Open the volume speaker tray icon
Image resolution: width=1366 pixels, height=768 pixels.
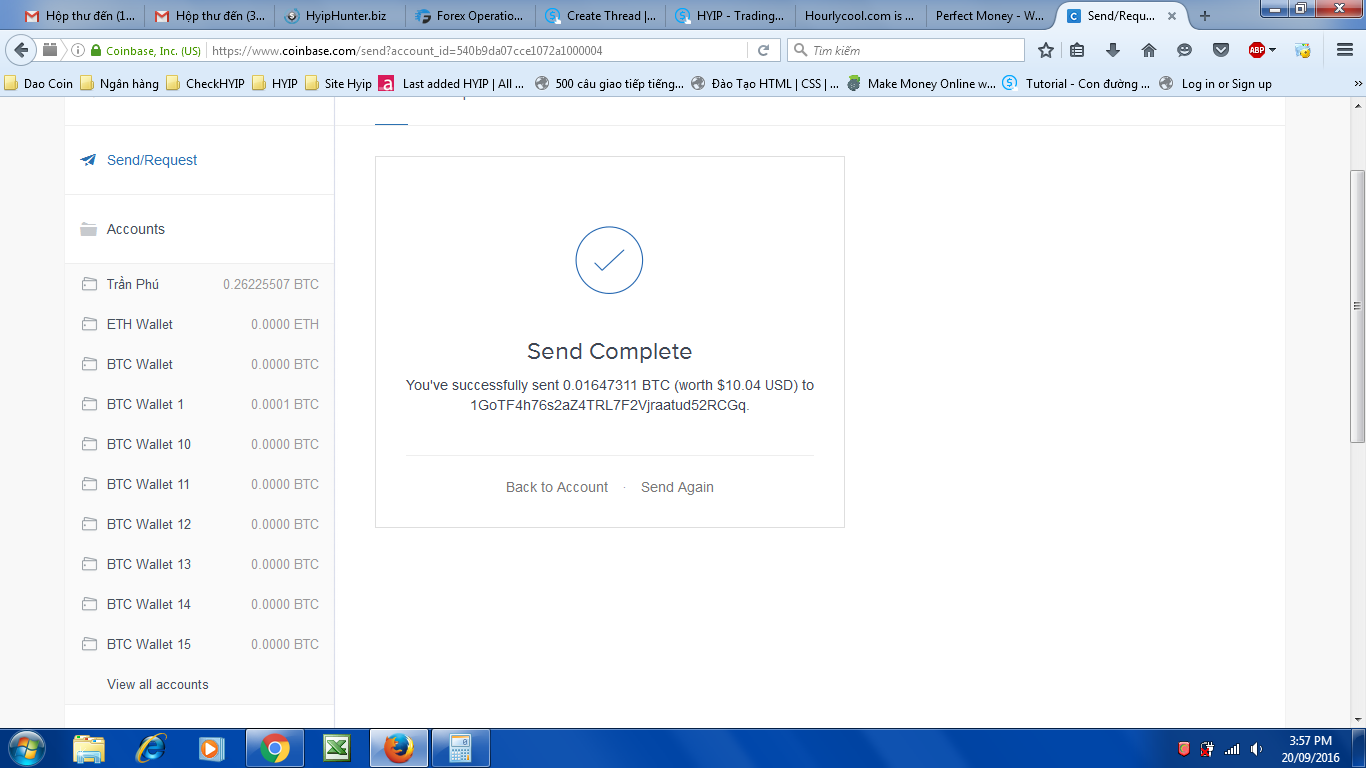coord(1256,749)
